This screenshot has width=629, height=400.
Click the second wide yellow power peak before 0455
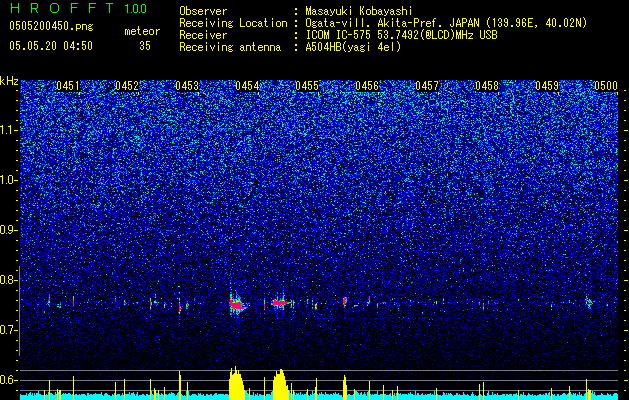click(x=280, y=382)
